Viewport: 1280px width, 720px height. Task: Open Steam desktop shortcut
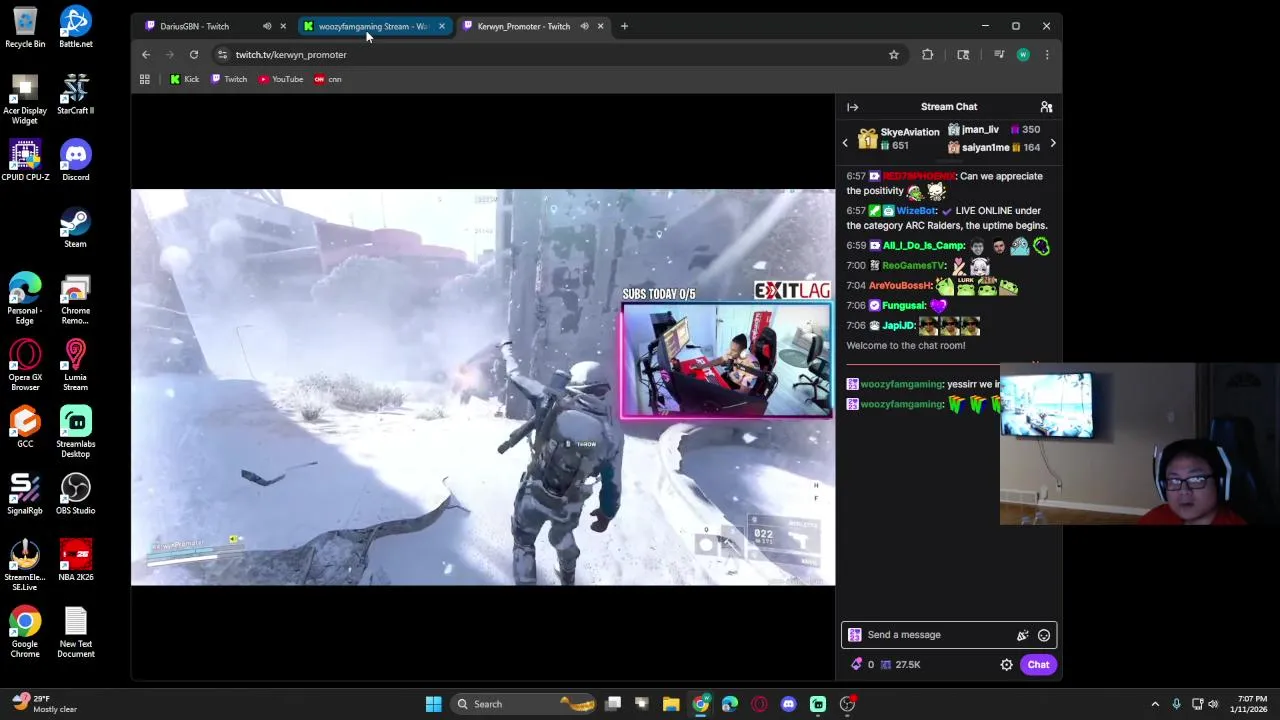pos(75,228)
